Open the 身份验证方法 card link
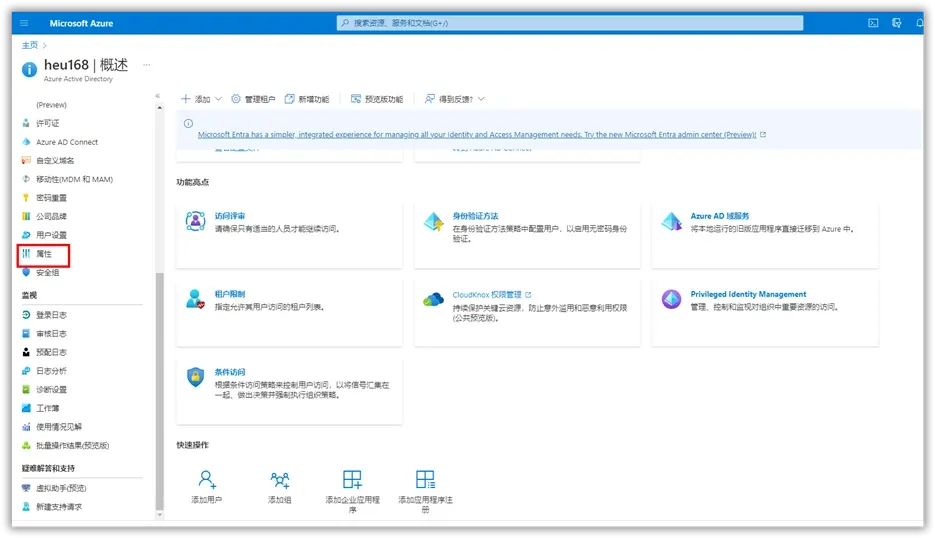The height and width of the screenshot is (538, 935). pyautogui.click(x=475, y=216)
